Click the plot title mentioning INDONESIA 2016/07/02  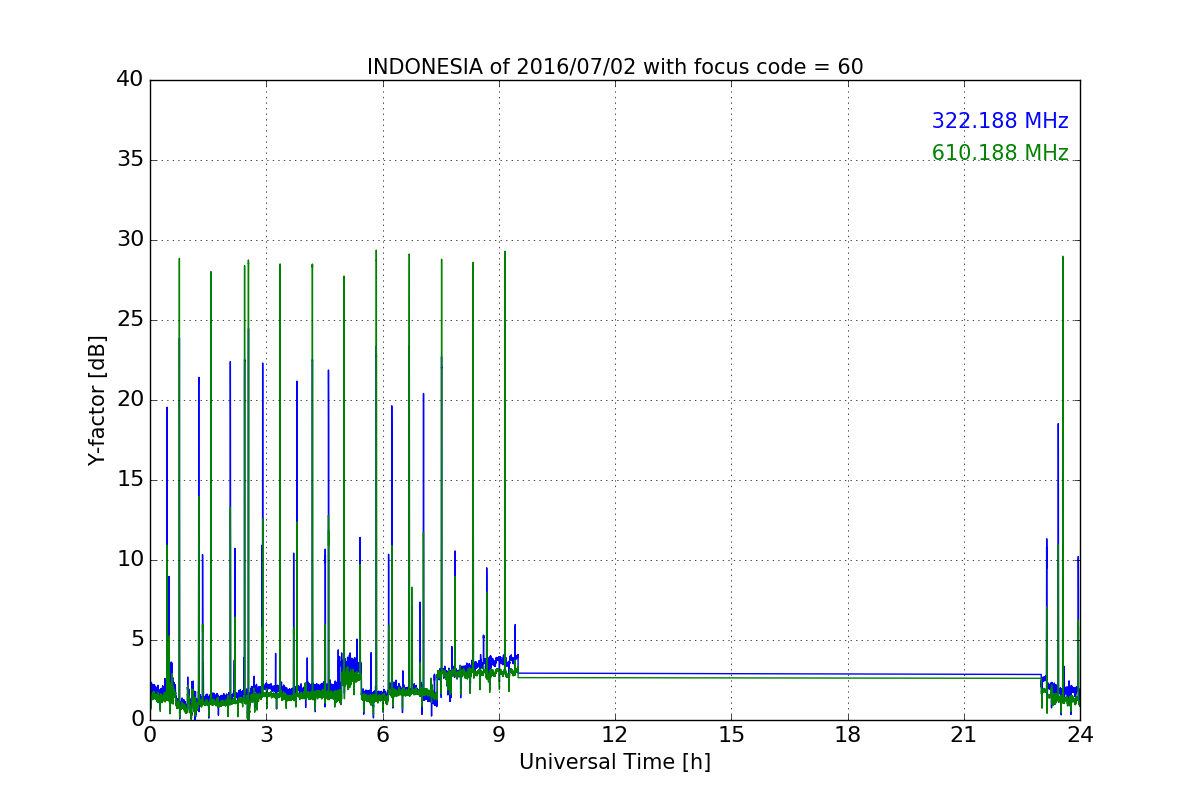[615, 67]
